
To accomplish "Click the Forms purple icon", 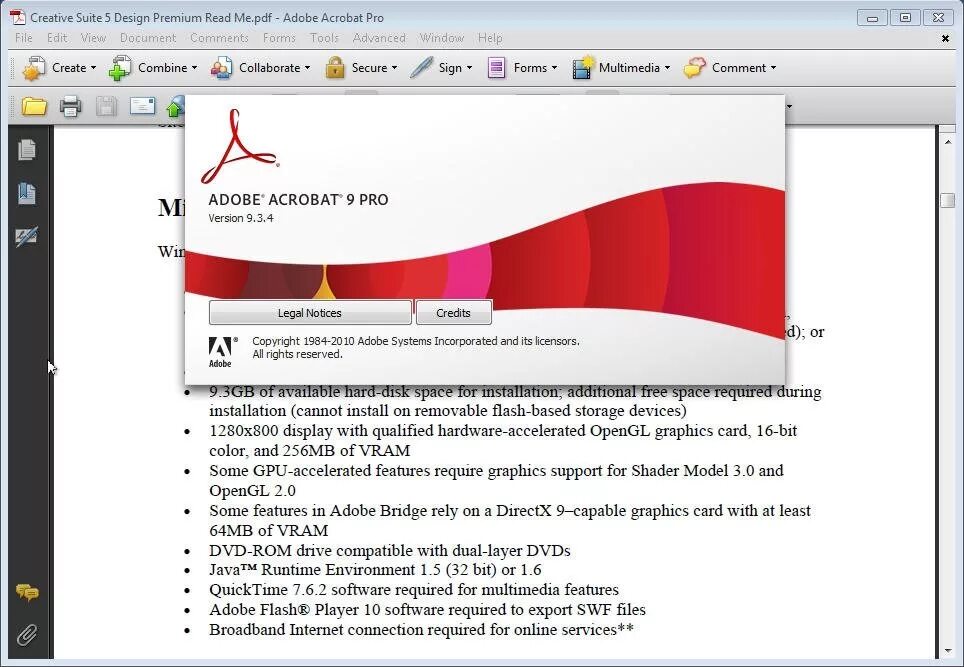I will pos(496,68).
